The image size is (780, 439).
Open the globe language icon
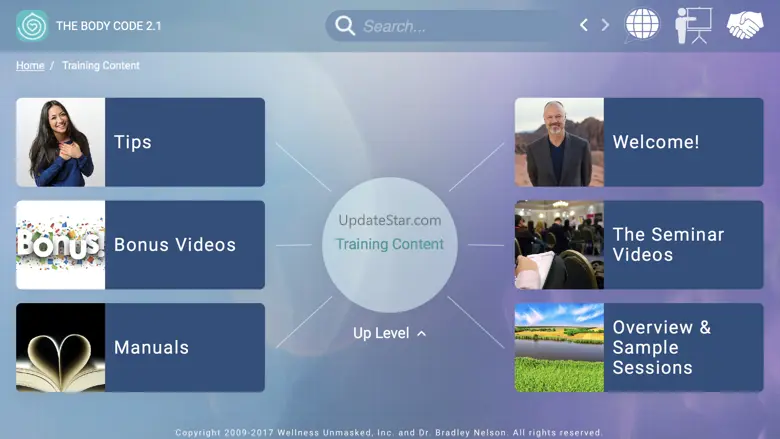coord(642,24)
